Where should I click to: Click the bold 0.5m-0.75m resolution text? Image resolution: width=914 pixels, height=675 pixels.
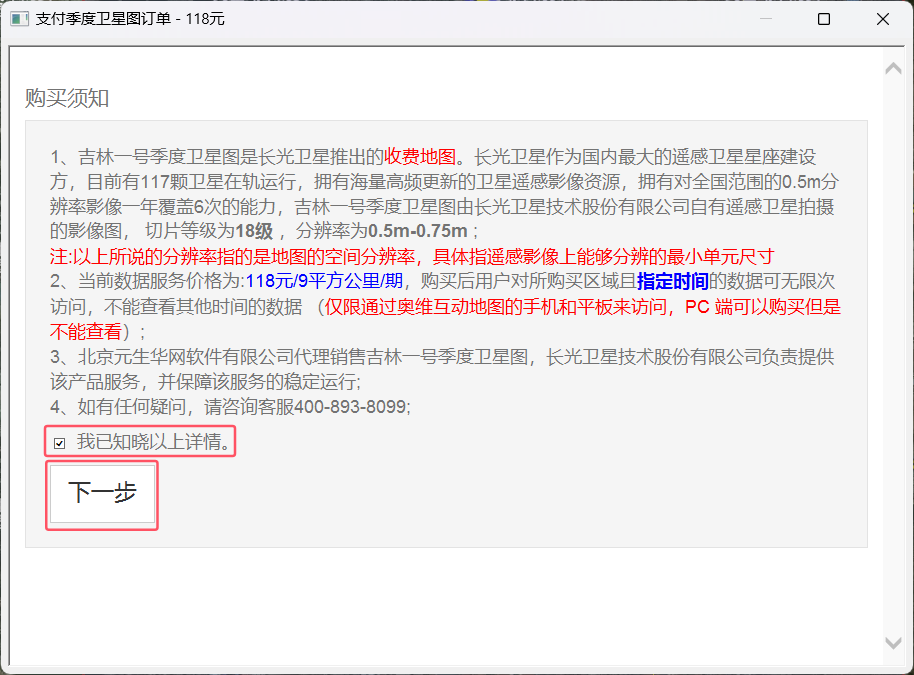tap(418, 232)
